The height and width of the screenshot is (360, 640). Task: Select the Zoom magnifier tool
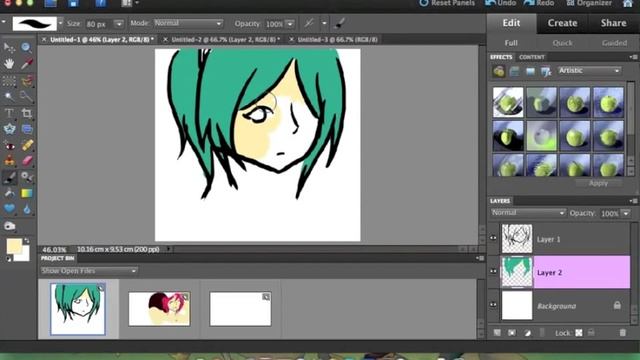[x=26, y=48]
